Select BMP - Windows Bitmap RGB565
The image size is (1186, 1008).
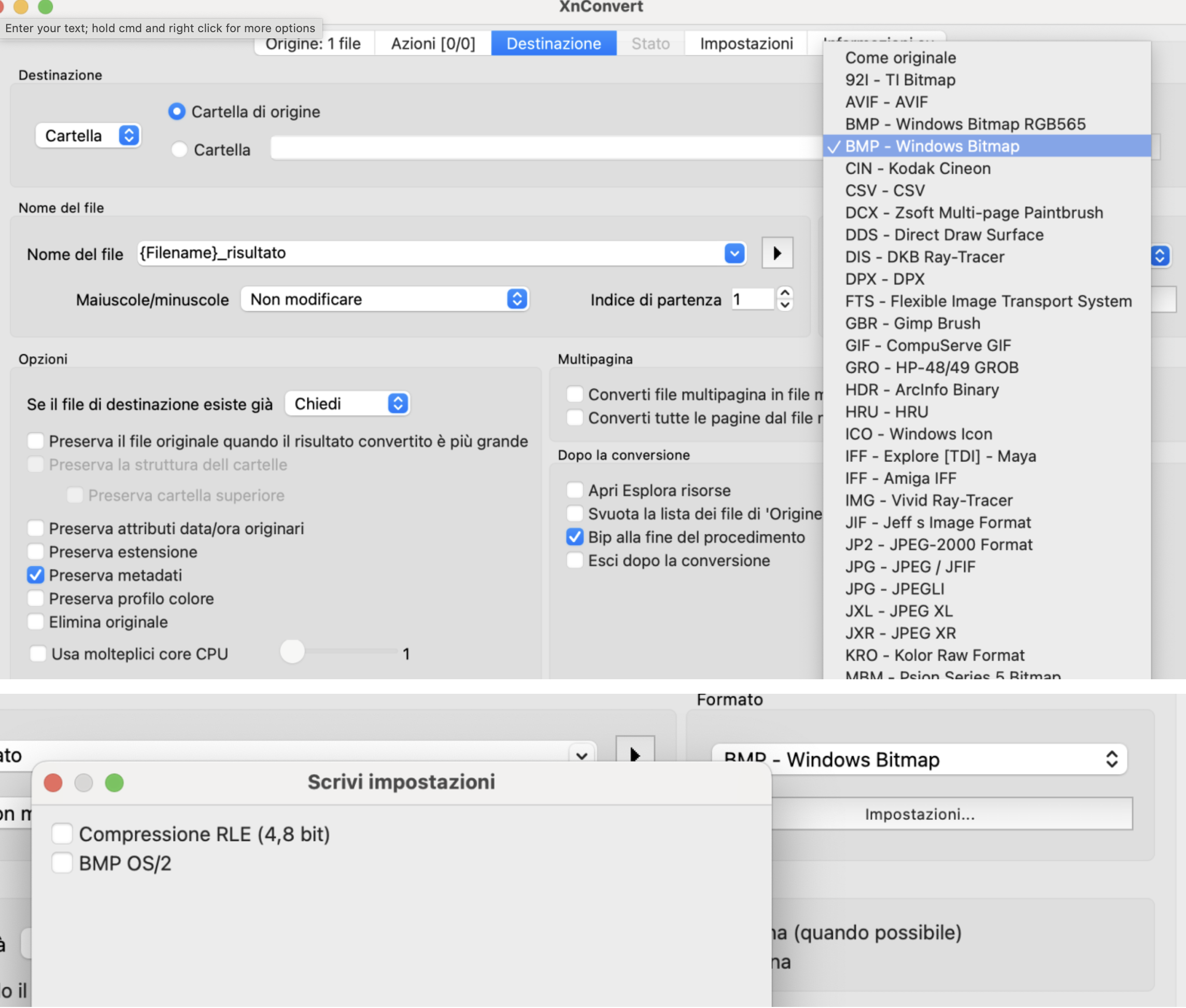pos(986,124)
